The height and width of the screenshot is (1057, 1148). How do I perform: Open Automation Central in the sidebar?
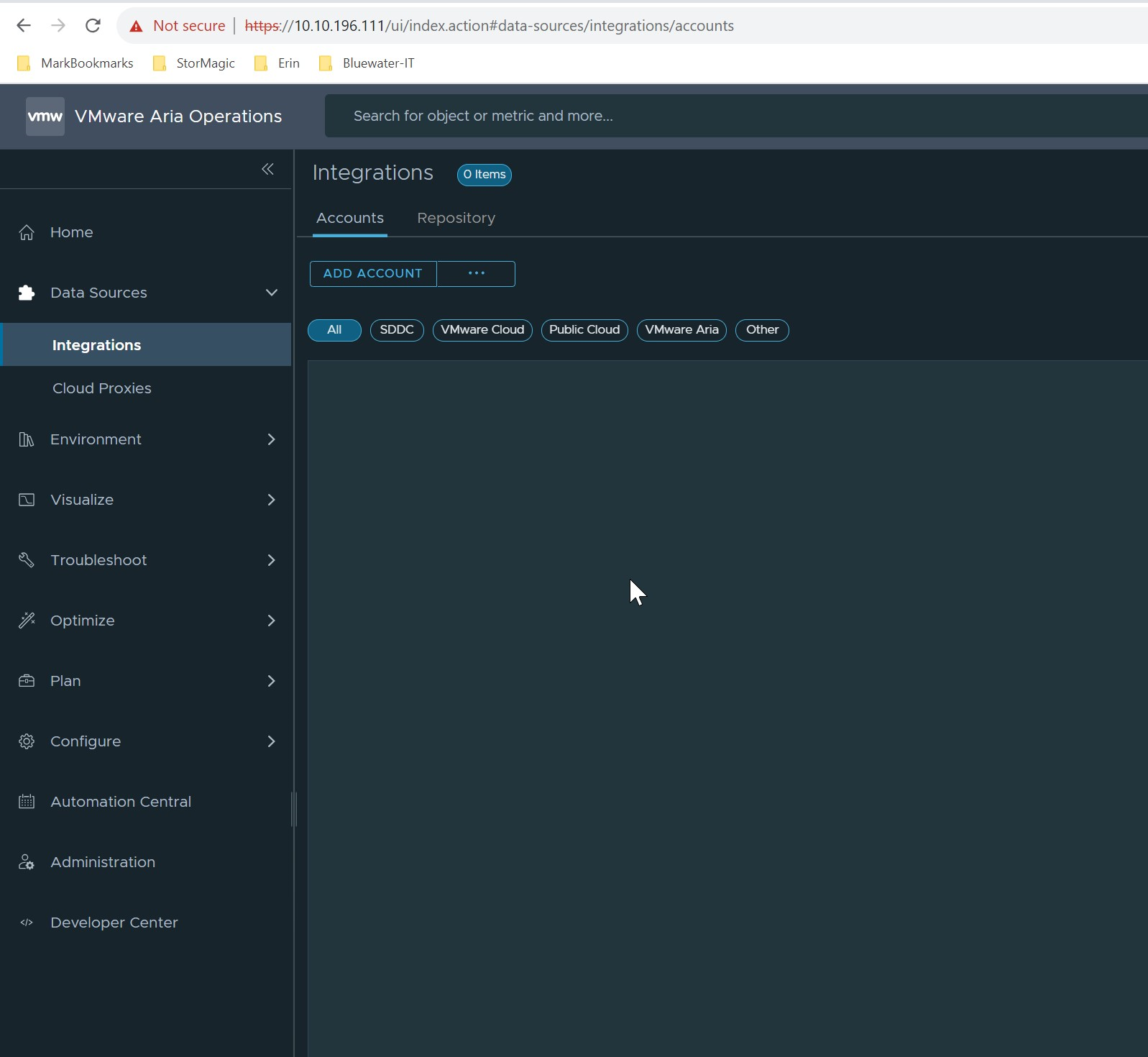121,802
